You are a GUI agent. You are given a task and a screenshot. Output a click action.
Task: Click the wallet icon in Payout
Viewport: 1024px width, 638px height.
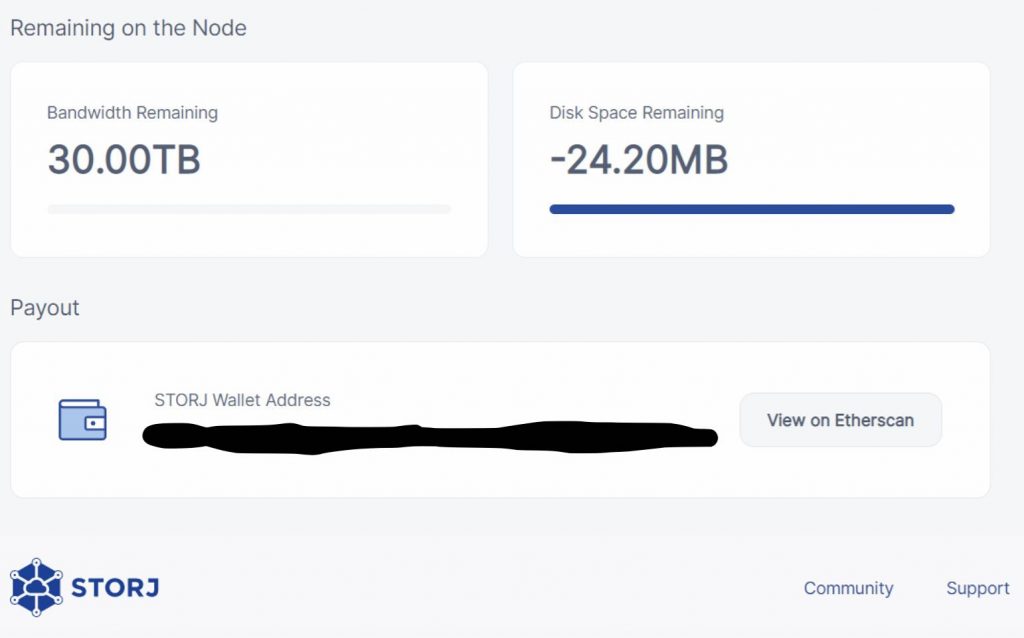pyautogui.click(x=82, y=420)
